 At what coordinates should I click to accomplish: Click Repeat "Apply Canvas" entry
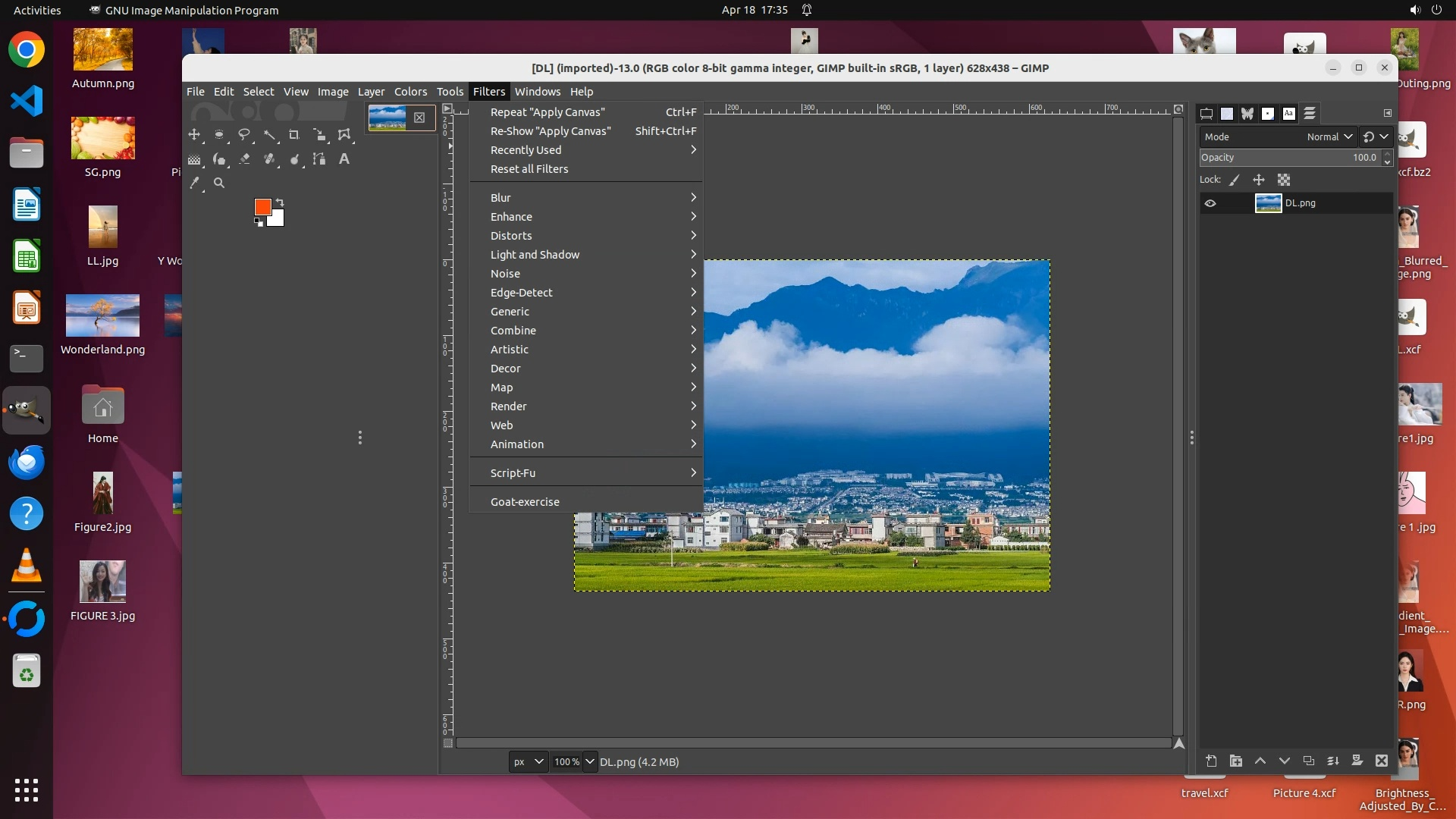pyautogui.click(x=548, y=112)
